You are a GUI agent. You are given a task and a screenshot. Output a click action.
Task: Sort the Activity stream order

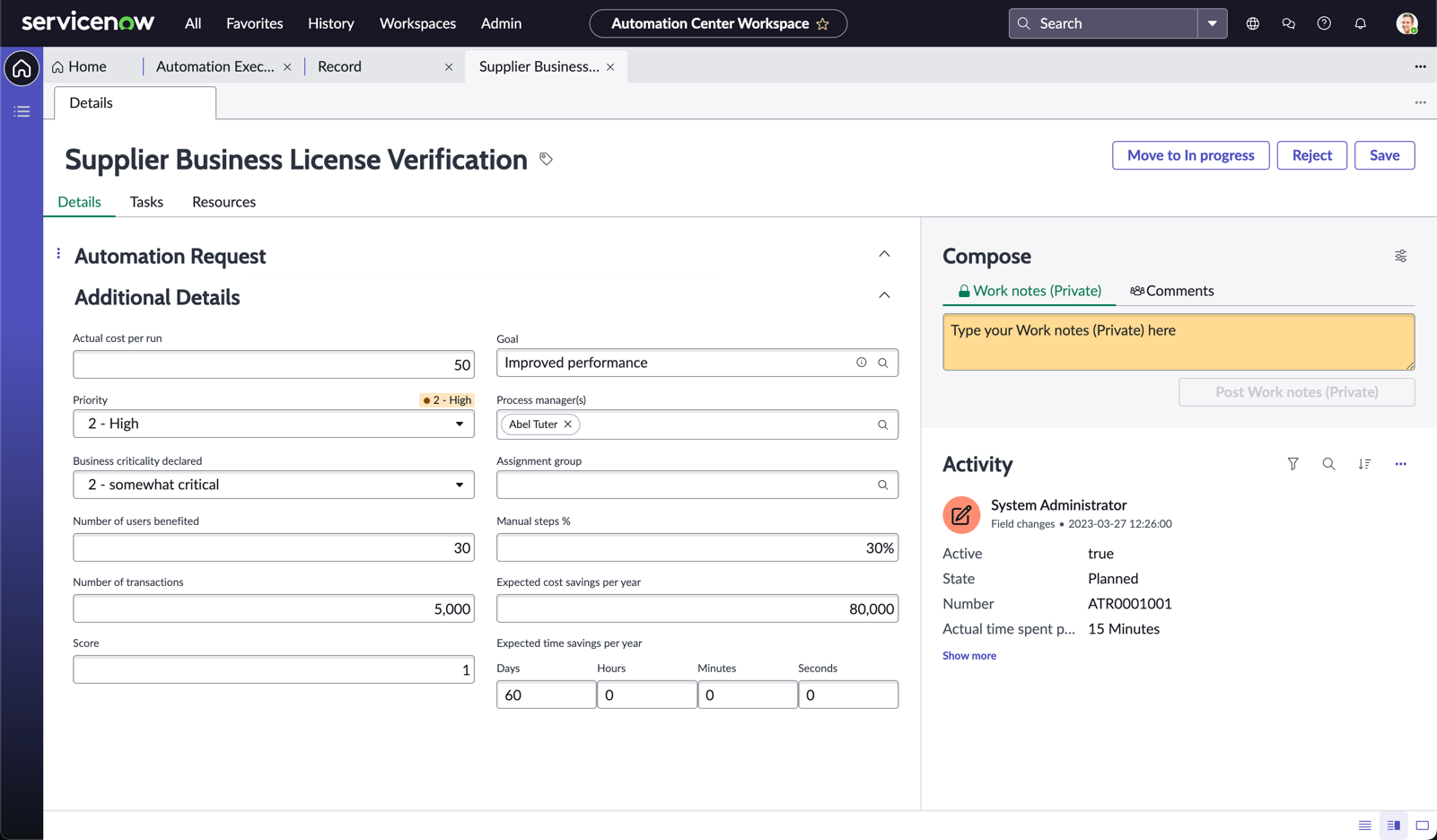click(x=1364, y=464)
